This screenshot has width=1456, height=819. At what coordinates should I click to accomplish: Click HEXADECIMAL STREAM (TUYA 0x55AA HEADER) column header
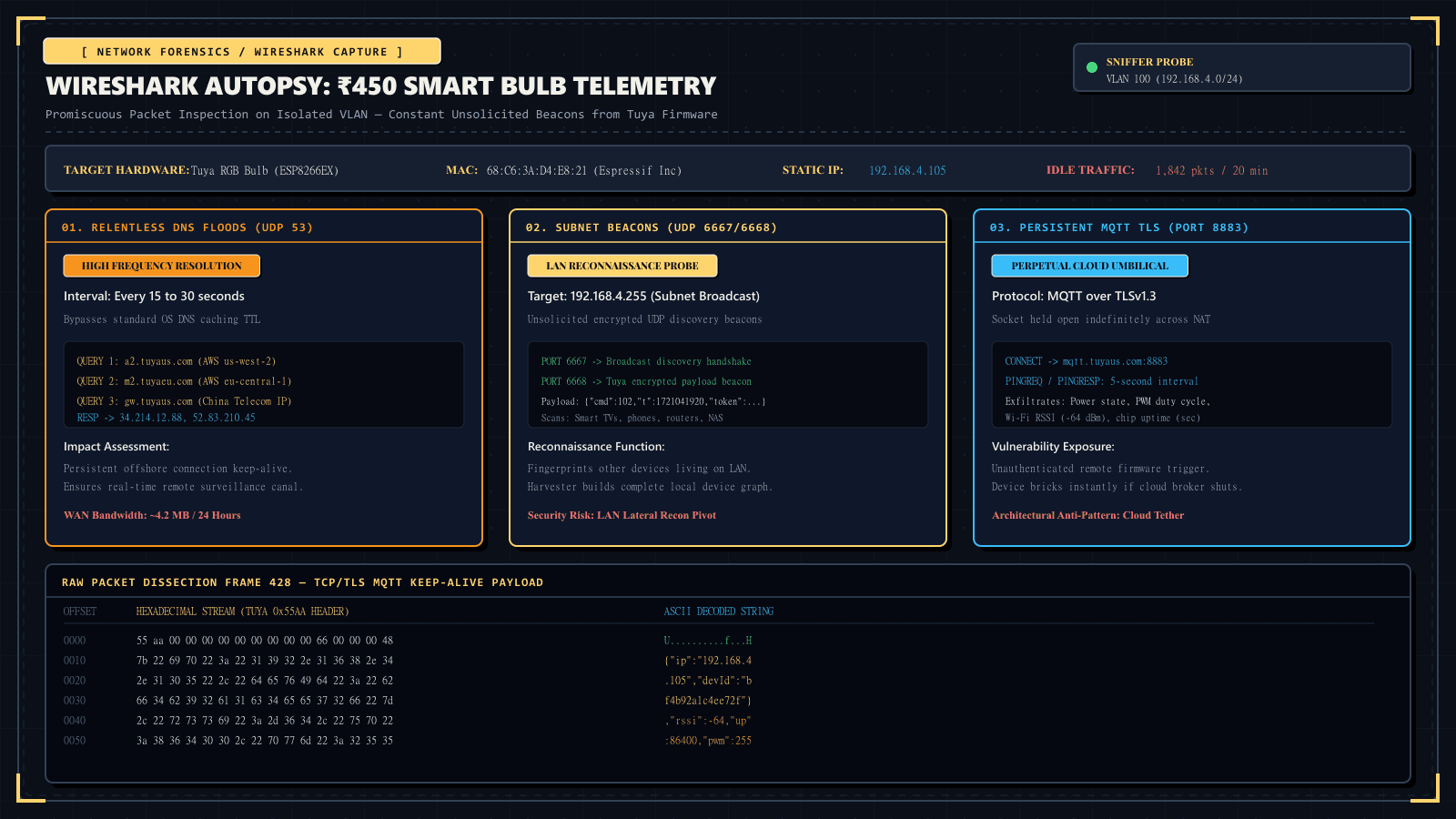(x=243, y=612)
